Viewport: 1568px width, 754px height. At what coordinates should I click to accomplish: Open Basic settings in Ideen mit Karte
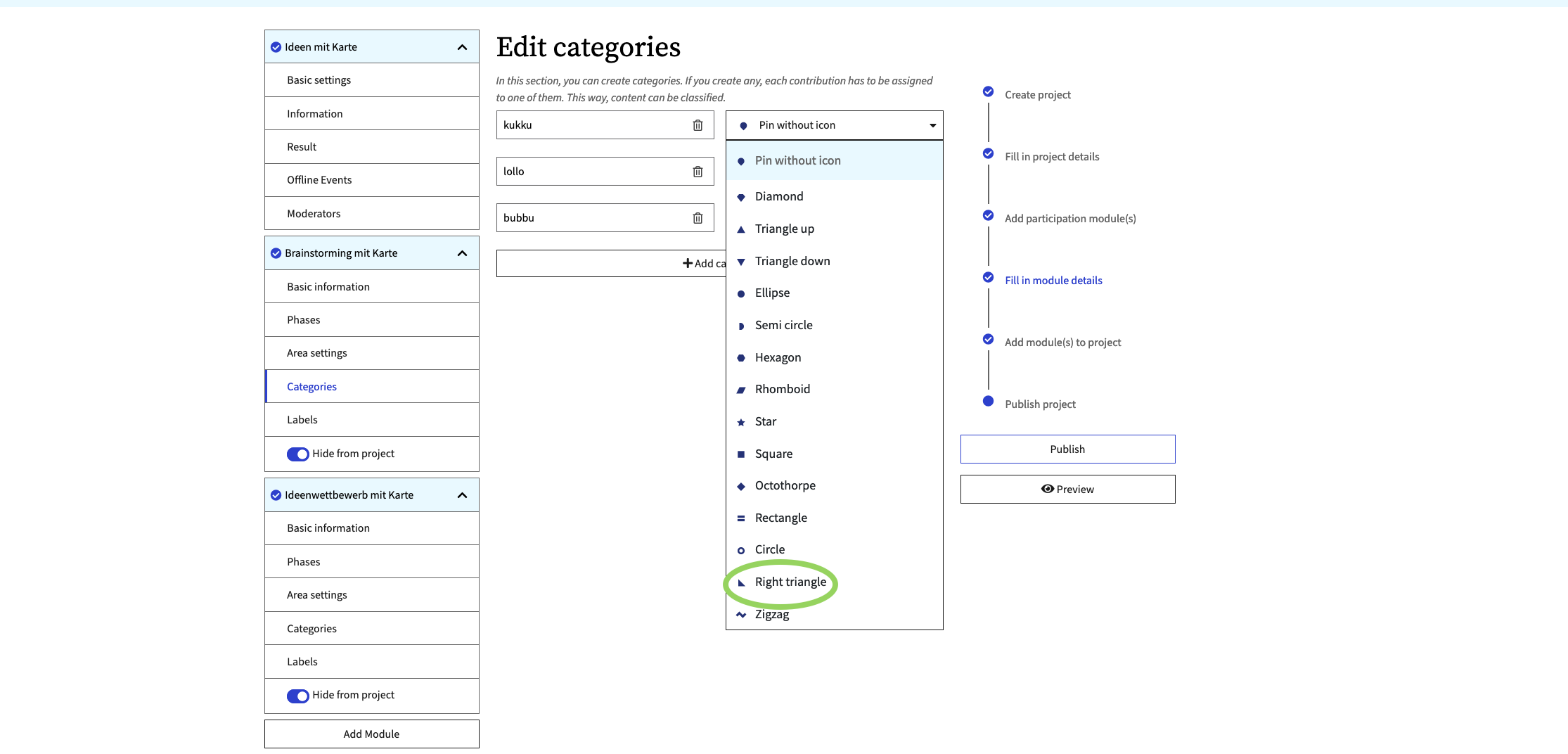click(372, 80)
